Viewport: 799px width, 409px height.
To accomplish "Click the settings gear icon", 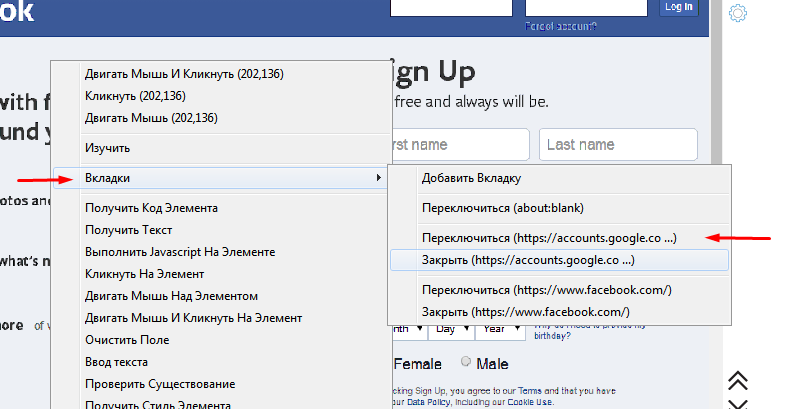I will (739, 14).
